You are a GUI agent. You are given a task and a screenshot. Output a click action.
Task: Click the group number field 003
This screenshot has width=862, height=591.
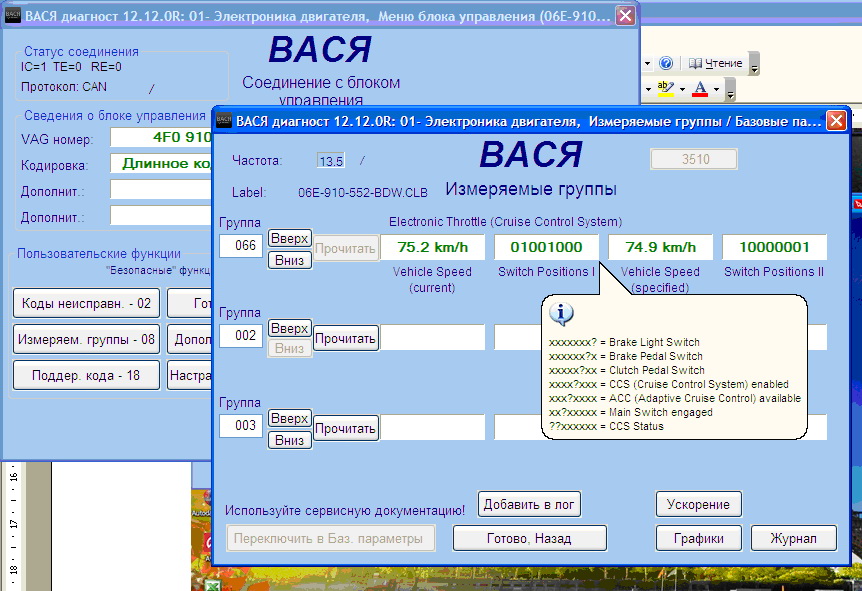(x=241, y=426)
